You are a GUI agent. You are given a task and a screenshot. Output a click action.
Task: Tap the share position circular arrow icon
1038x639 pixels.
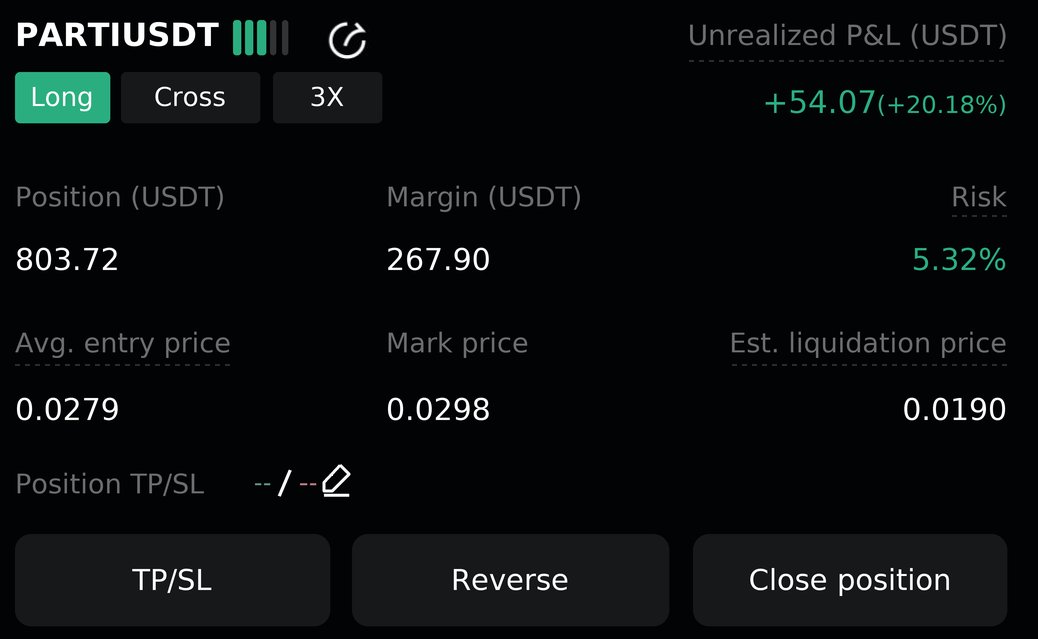[348, 40]
